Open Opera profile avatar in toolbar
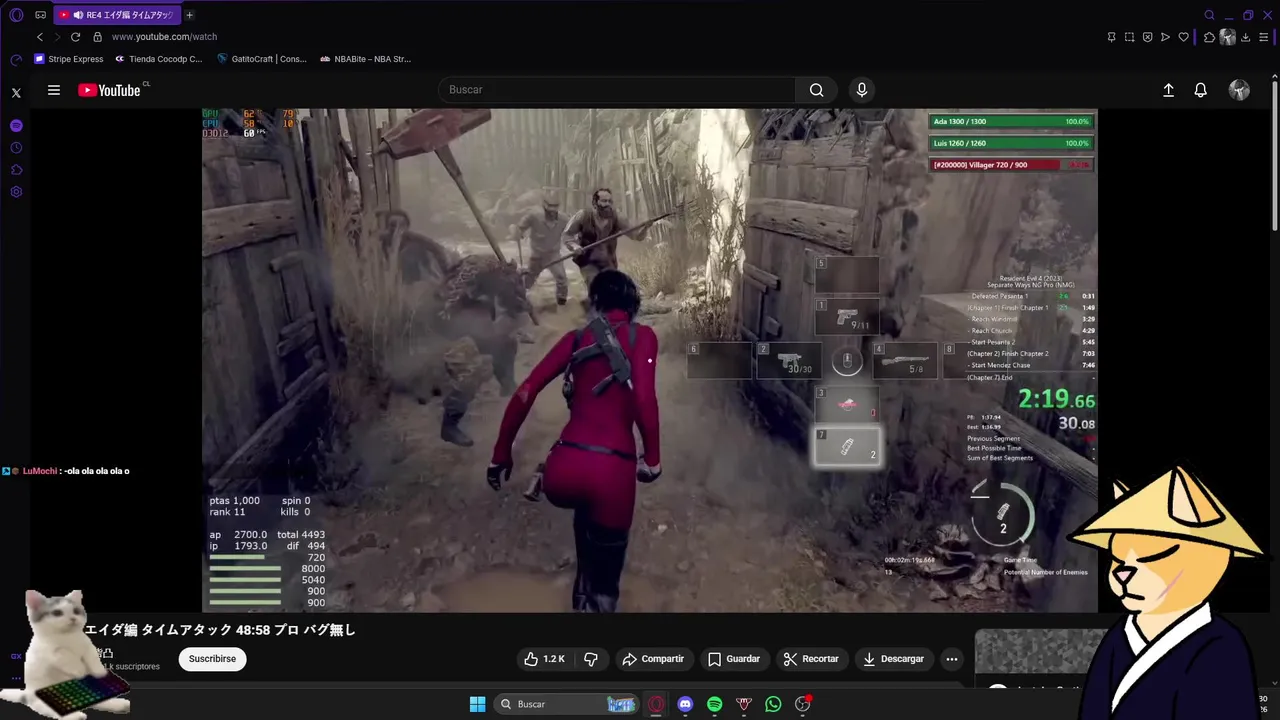1280x720 pixels. tap(1228, 37)
